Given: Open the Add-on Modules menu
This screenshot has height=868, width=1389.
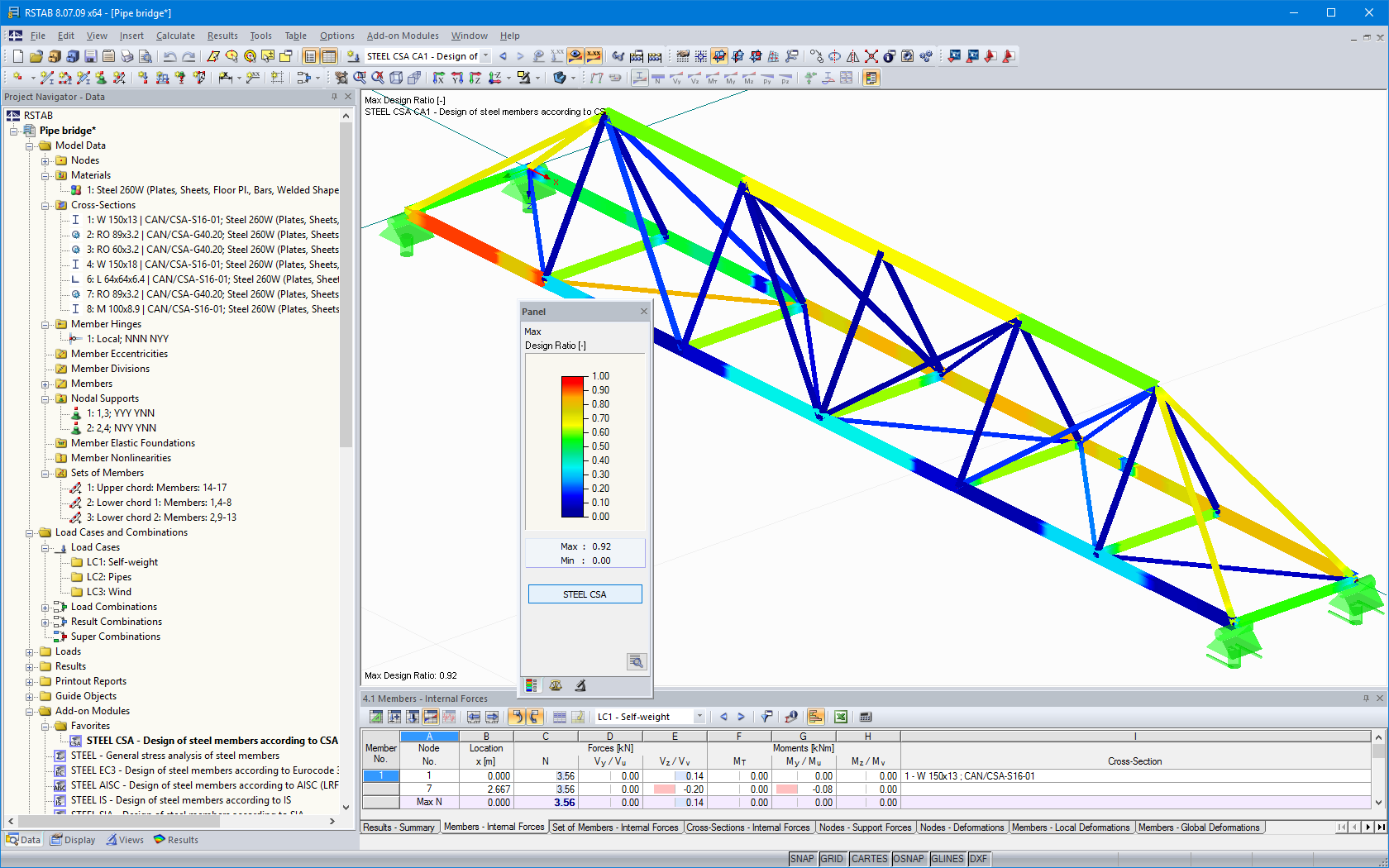Looking at the screenshot, I should (x=403, y=36).
